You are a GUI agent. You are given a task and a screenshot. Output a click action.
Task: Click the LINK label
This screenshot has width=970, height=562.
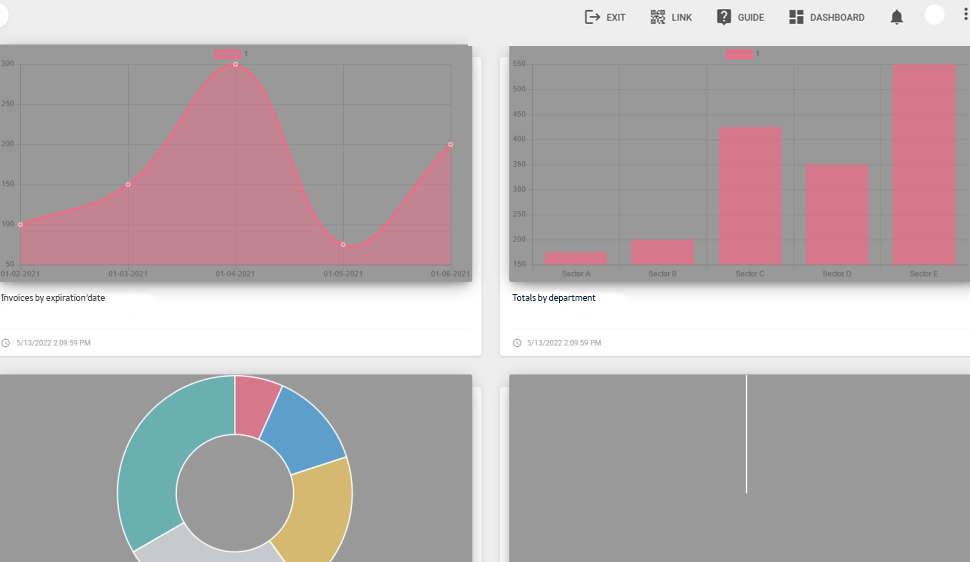tap(682, 17)
